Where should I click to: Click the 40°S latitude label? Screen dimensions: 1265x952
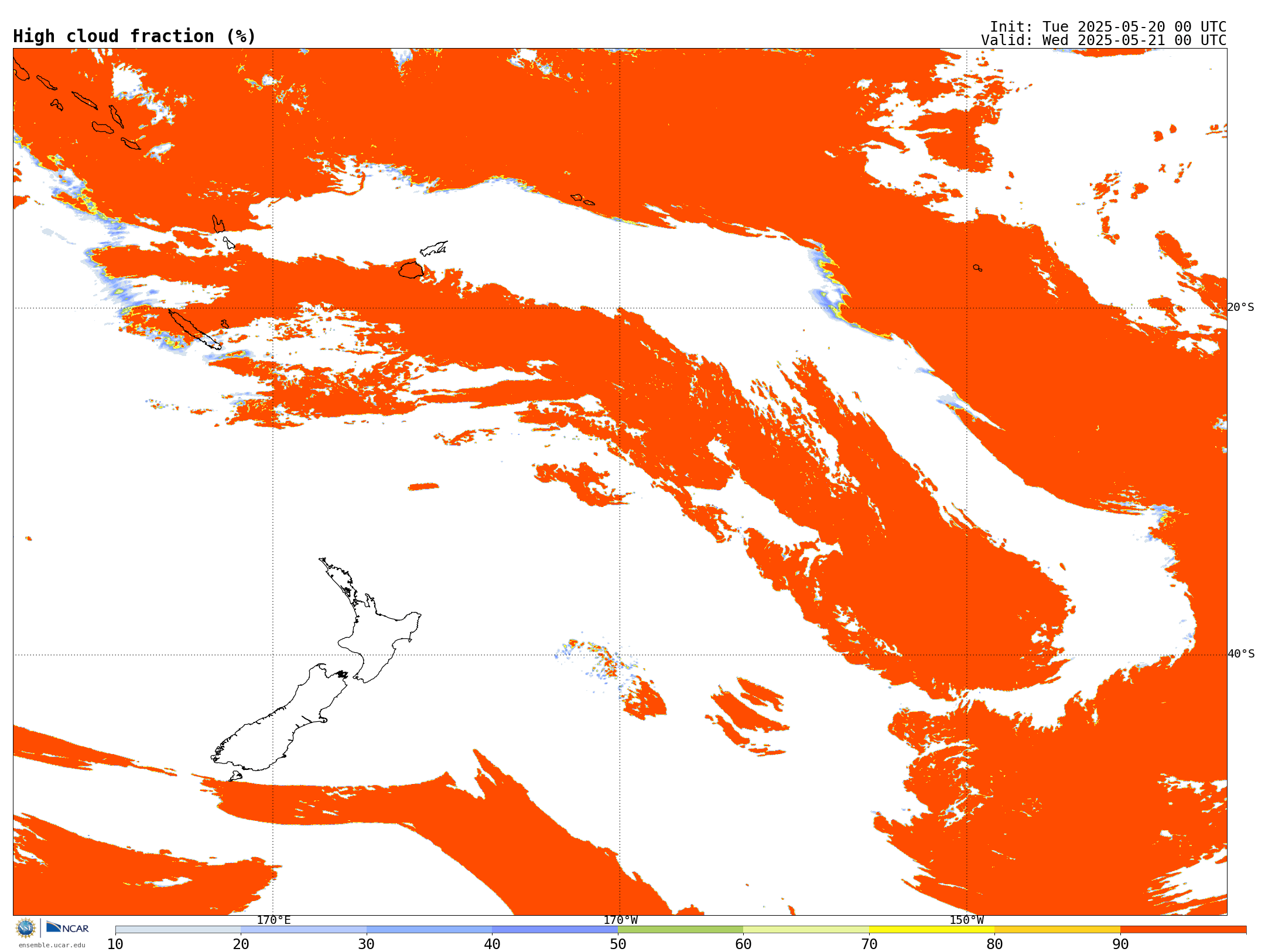pos(1241,654)
